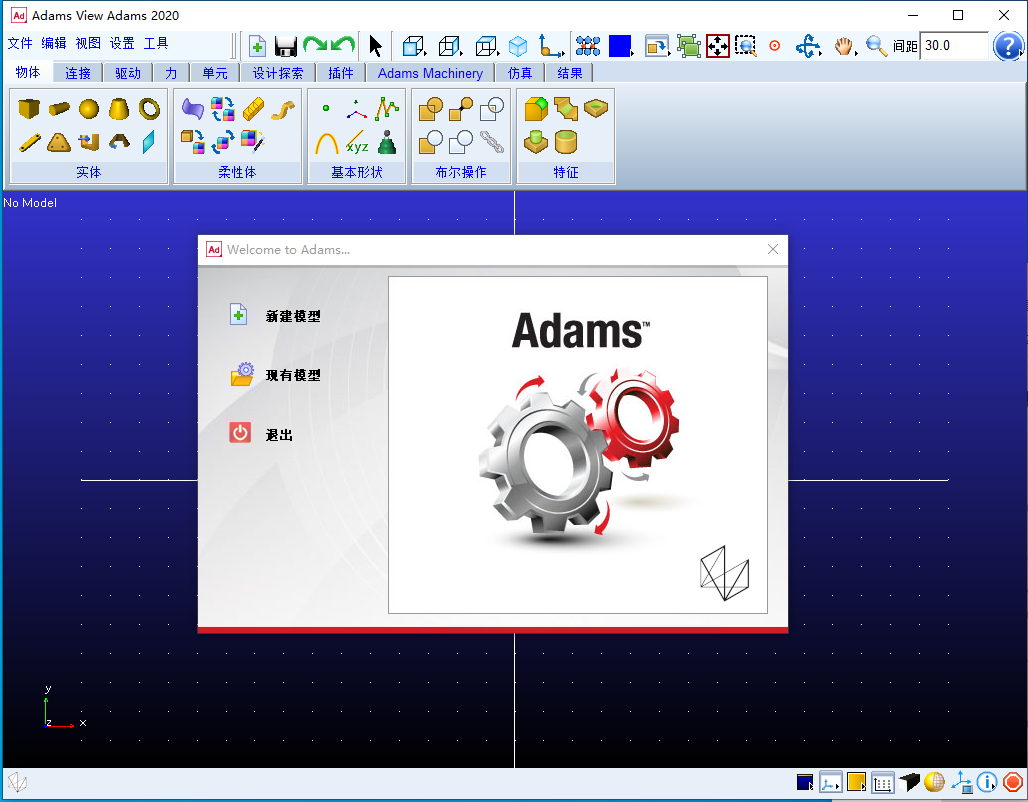
Task: Choose the Select arrow cursor tool
Action: pos(375,46)
